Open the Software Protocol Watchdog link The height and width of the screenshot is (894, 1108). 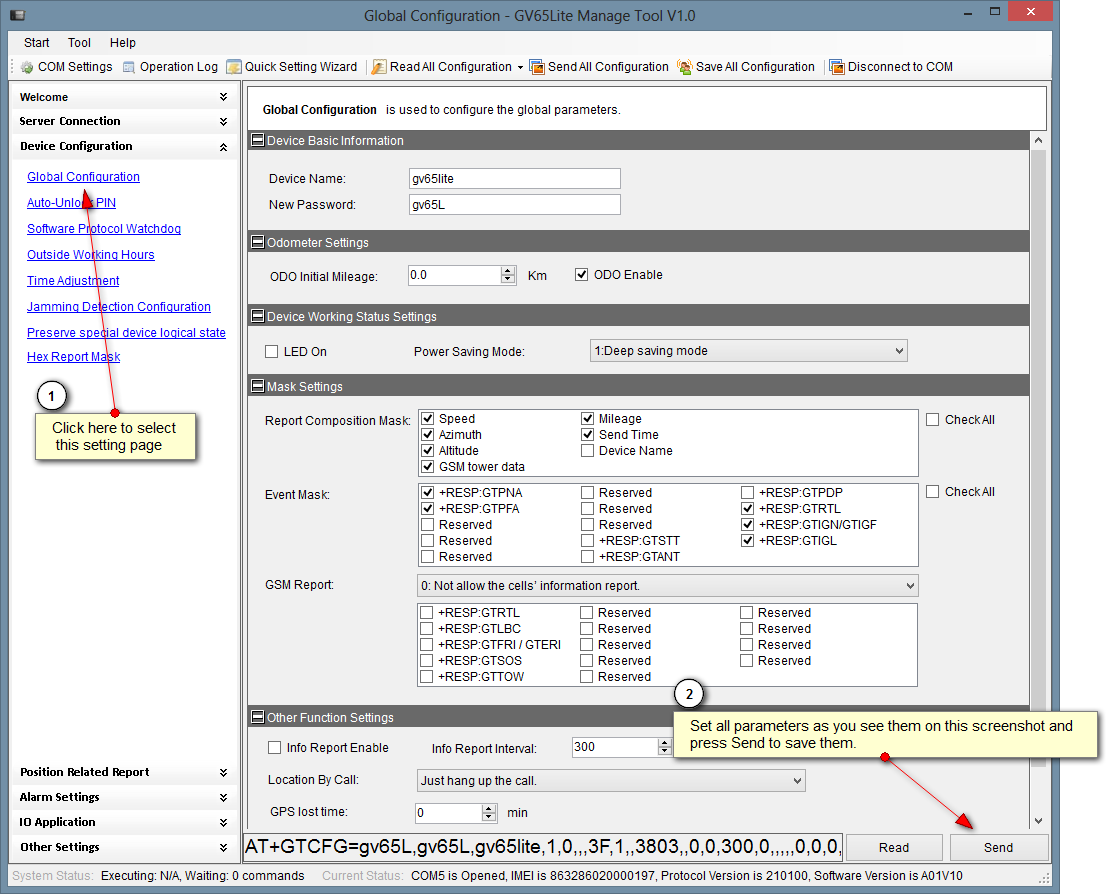[x=104, y=228]
